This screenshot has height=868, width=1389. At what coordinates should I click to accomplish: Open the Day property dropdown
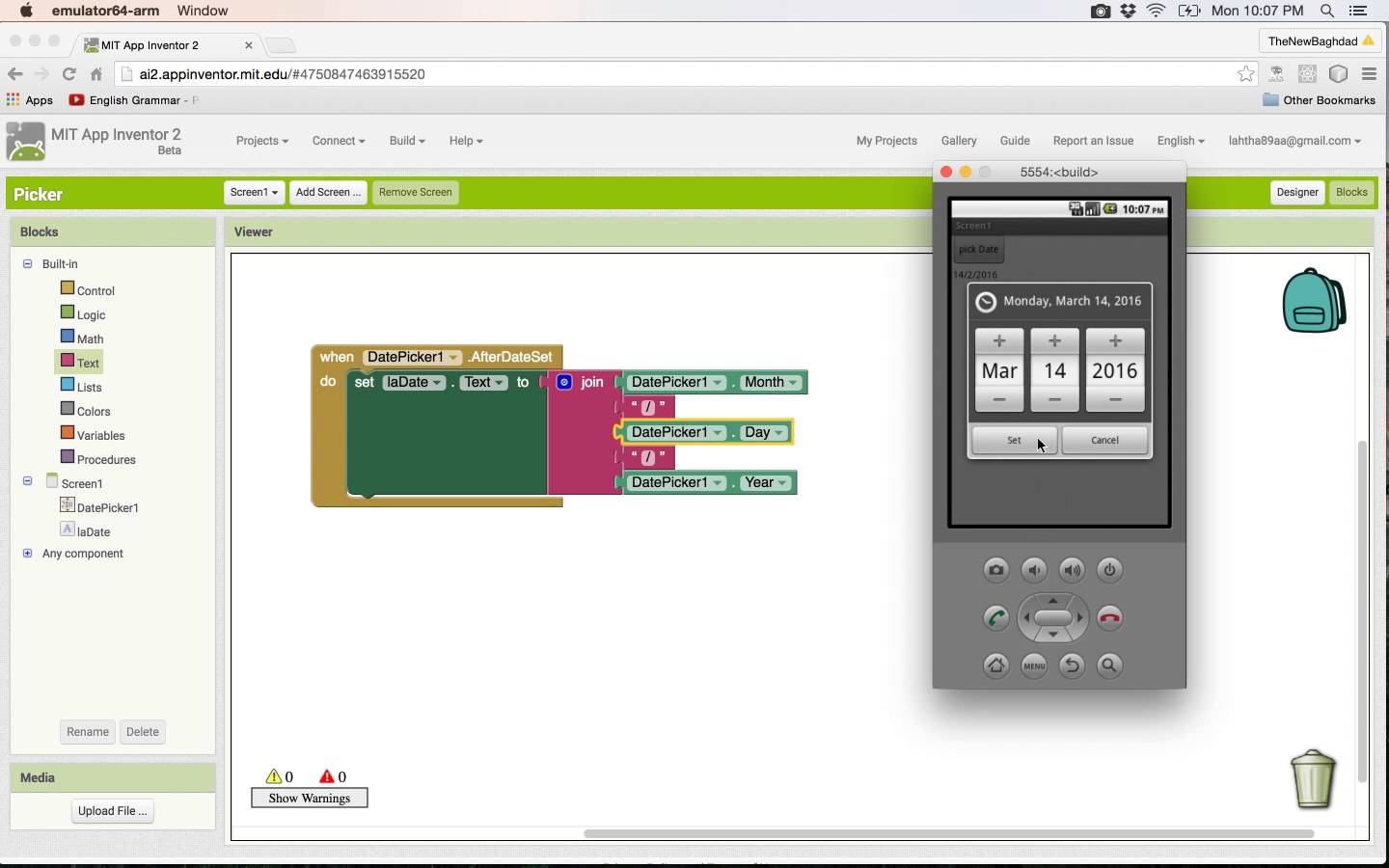(764, 432)
